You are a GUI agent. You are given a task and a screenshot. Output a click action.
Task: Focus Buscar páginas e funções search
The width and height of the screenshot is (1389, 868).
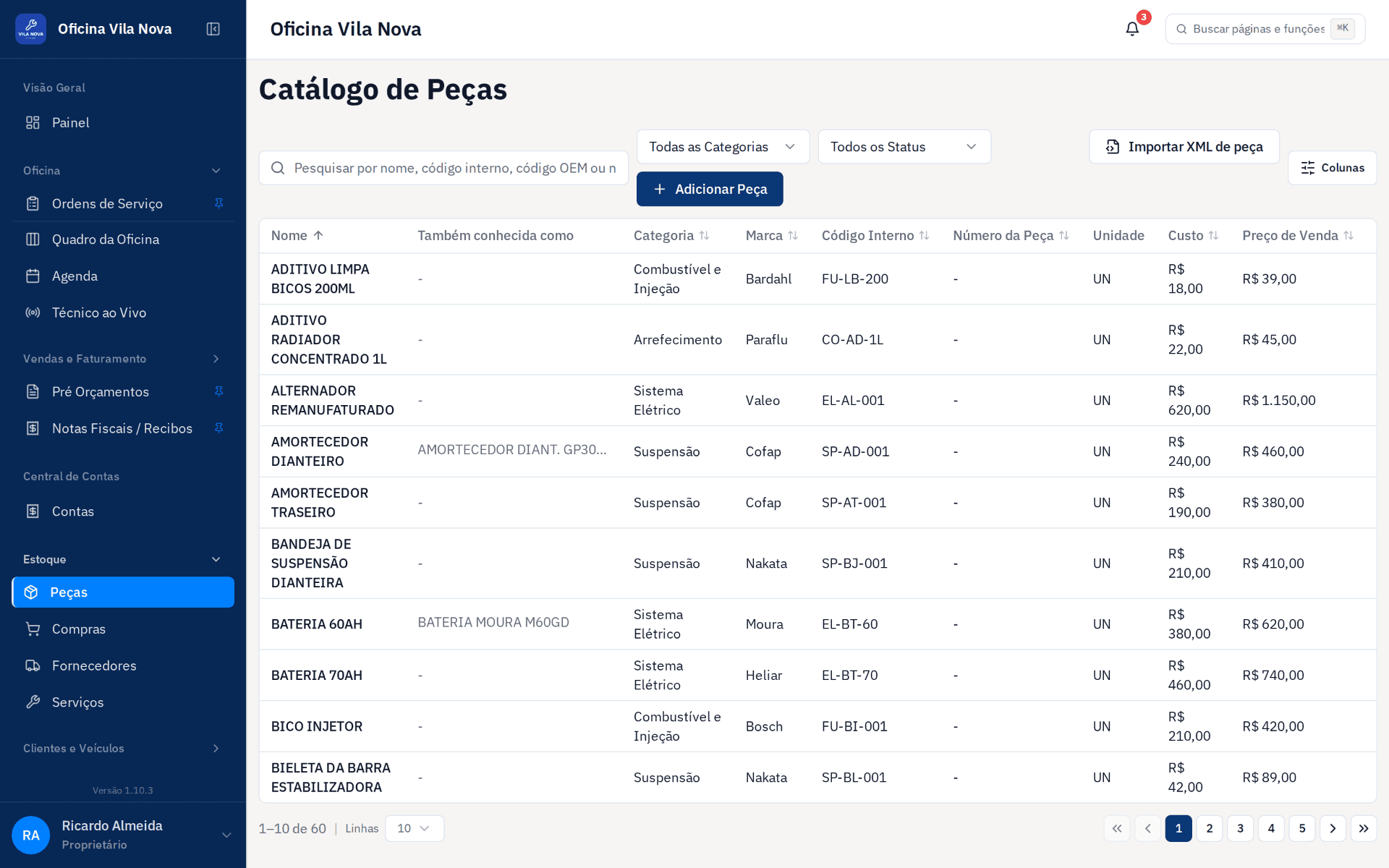point(1265,29)
